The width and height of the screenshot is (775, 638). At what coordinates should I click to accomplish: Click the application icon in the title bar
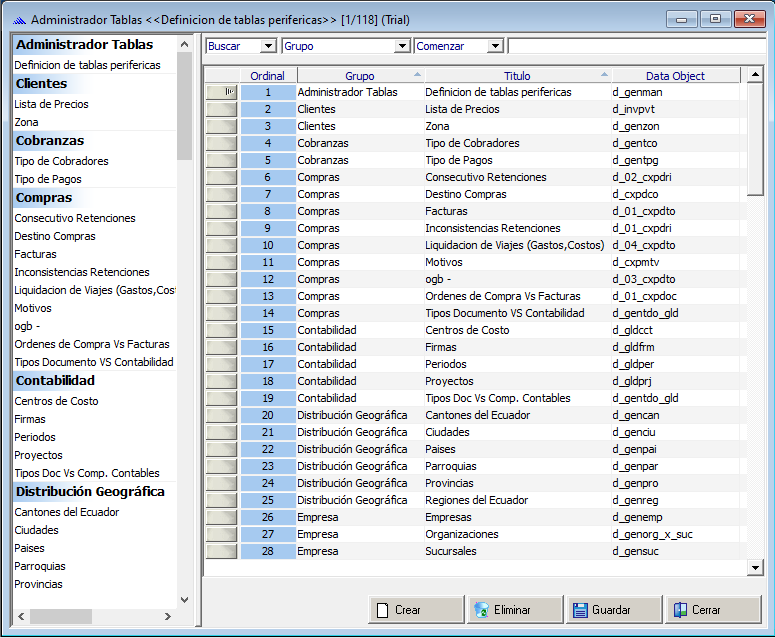18,19
